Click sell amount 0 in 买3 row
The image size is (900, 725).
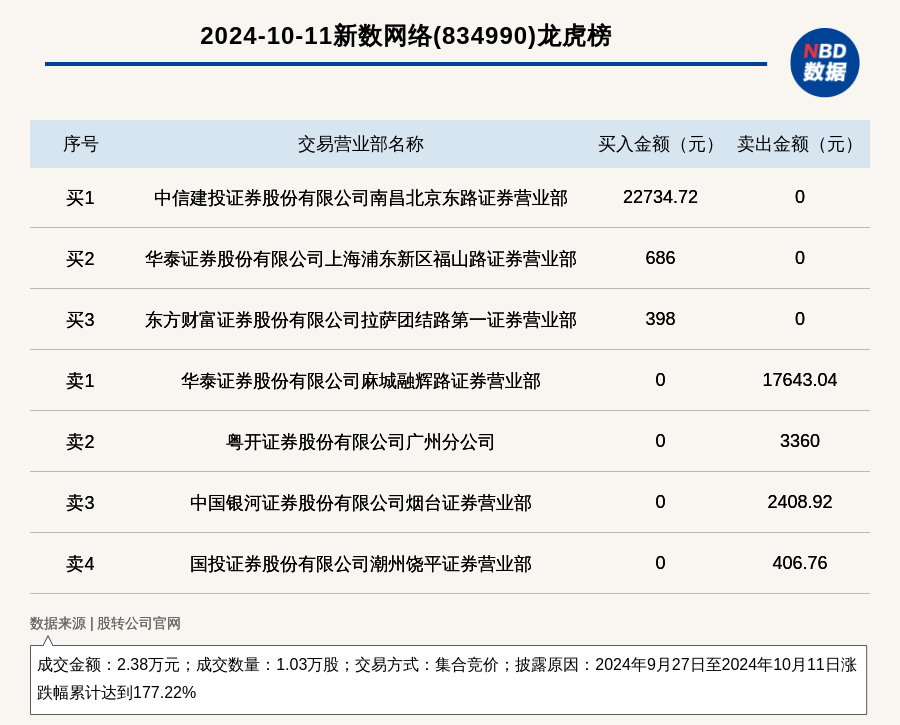800,319
